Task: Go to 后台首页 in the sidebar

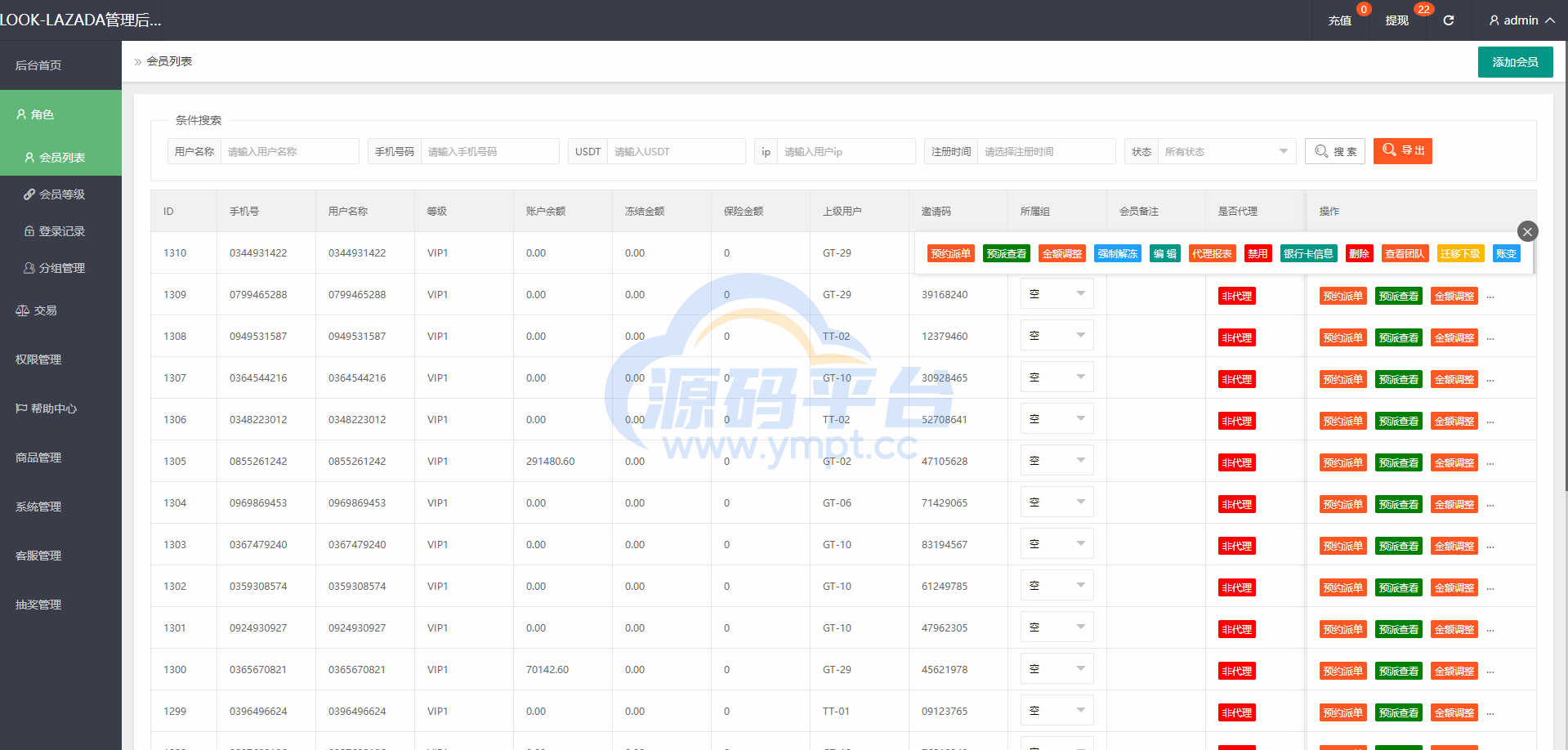Action: [x=60, y=65]
